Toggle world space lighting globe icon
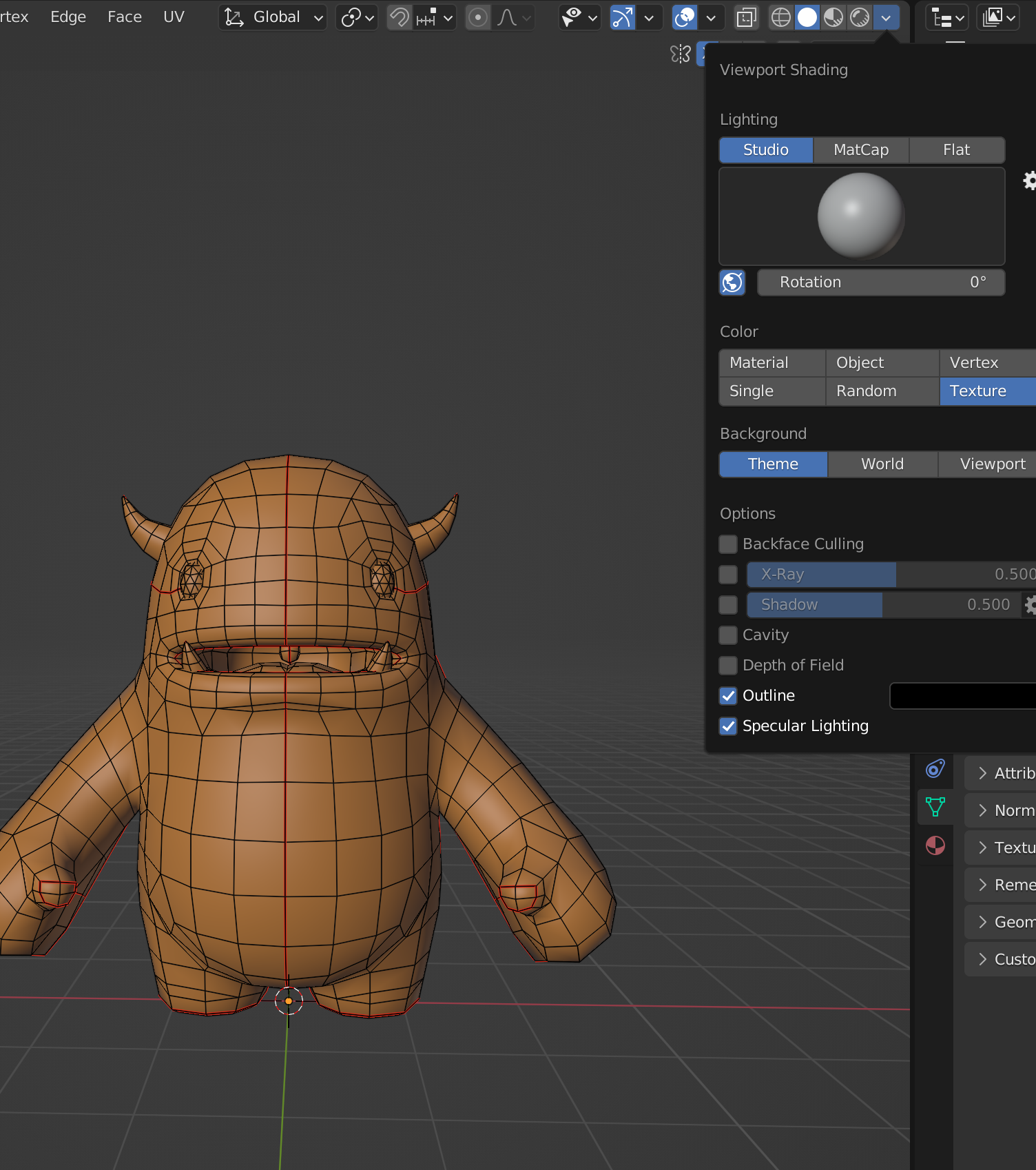This screenshot has height=1170, width=1036. click(732, 283)
